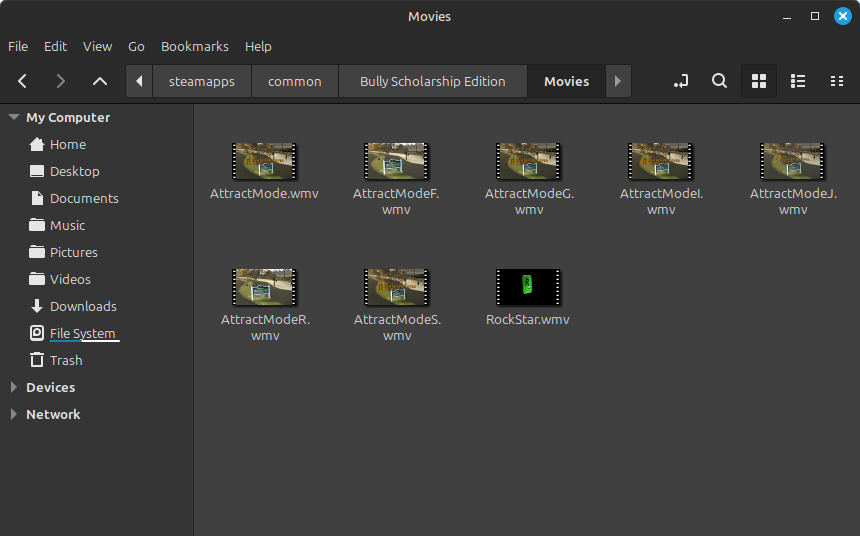
Task: Switch to icon view
Action: pos(759,81)
